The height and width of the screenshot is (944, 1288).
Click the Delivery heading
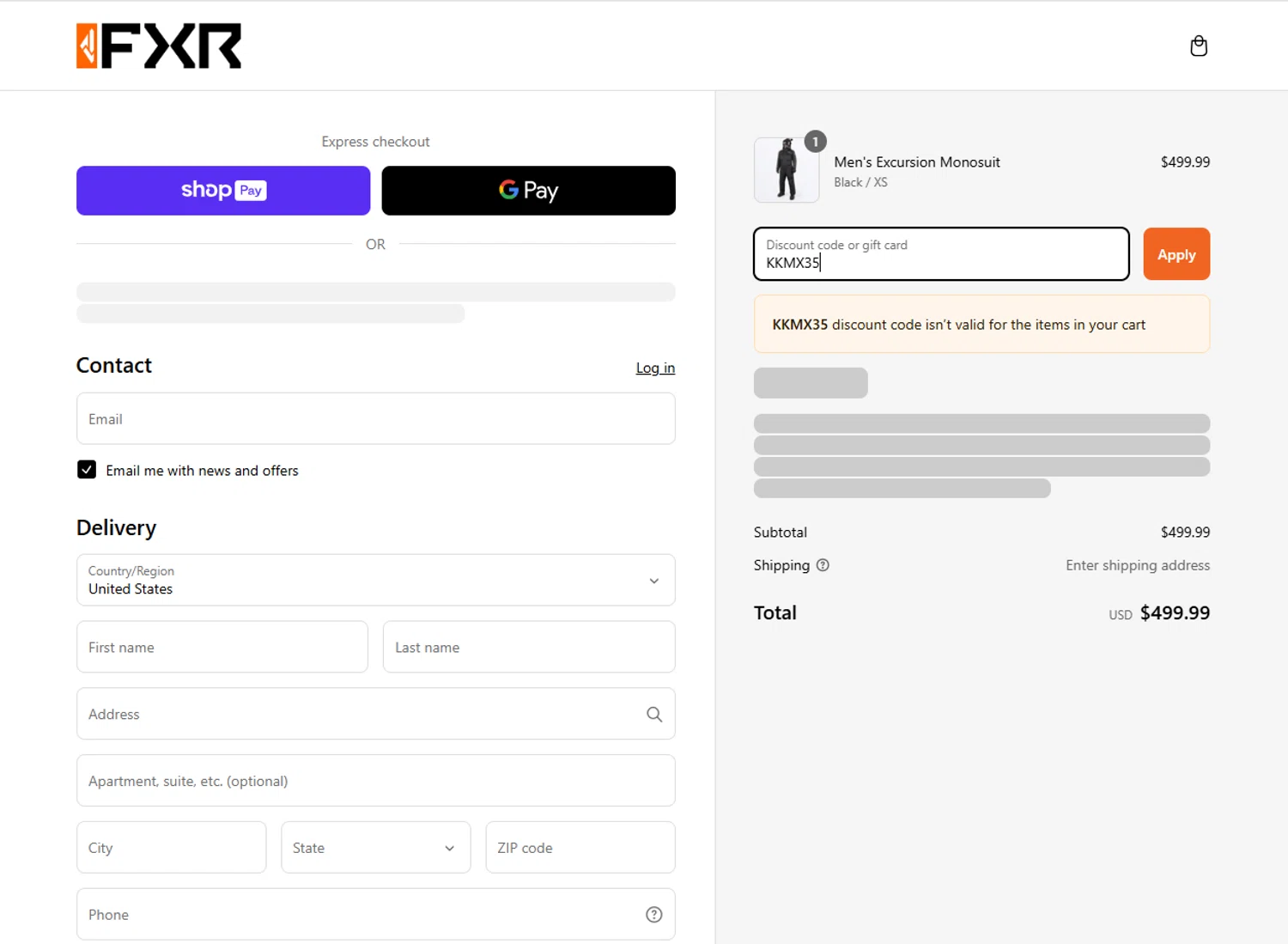tap(116, 527)
